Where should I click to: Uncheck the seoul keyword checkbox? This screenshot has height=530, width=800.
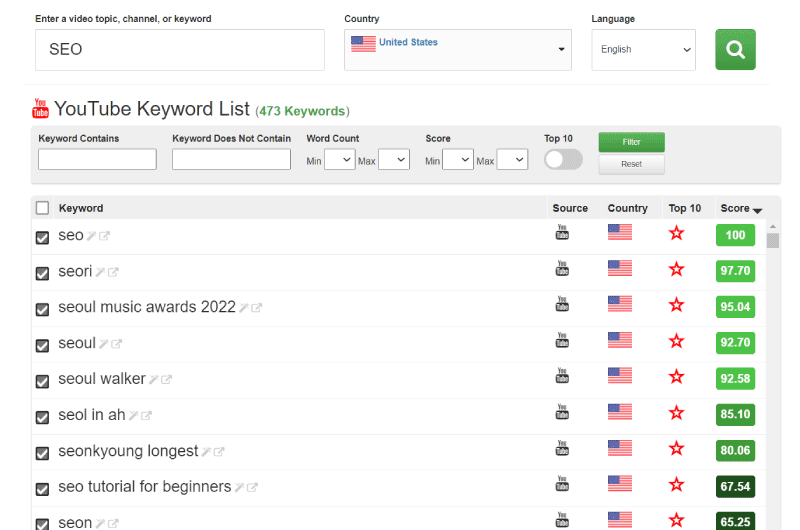42,345
